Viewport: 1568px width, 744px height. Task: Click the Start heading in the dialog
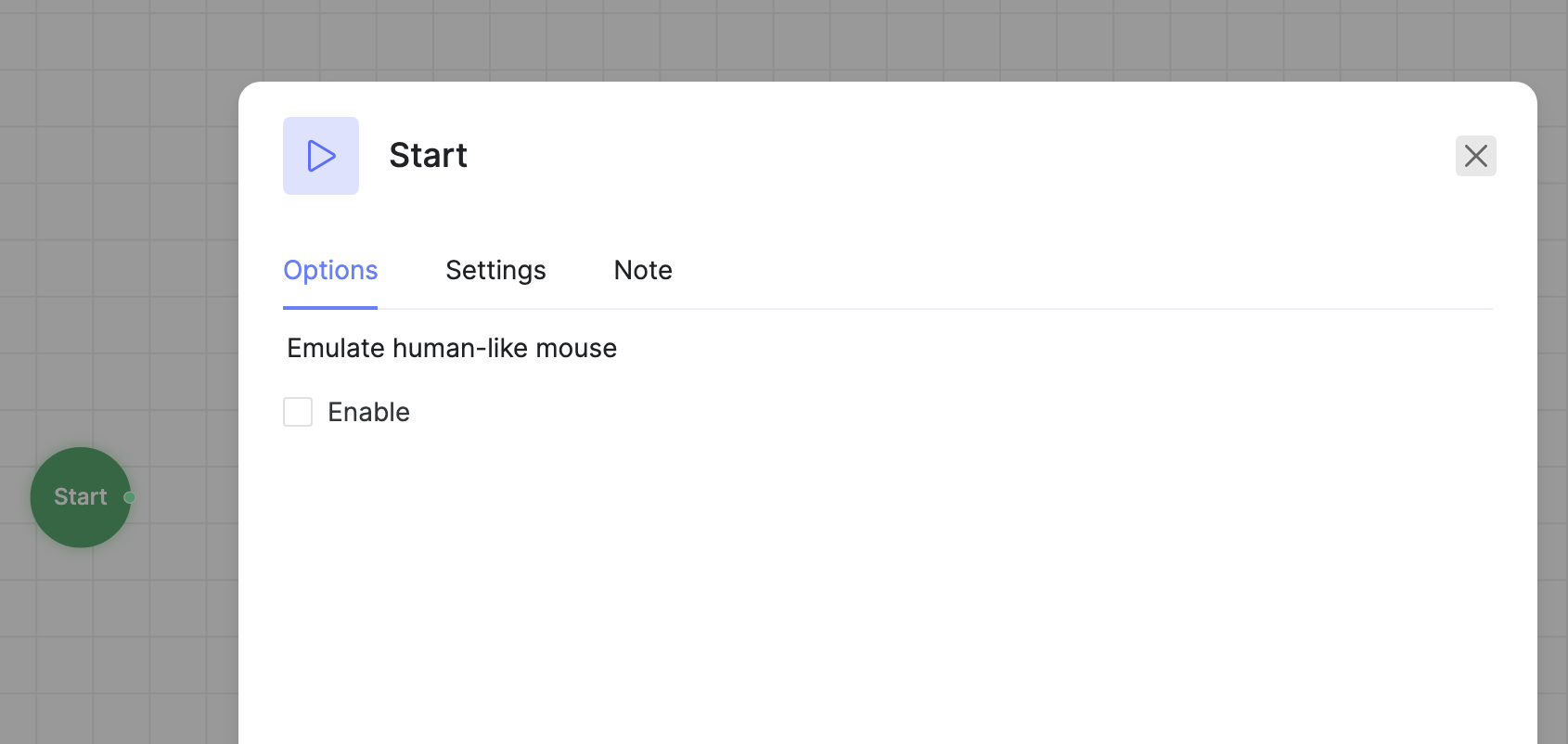pos(428,156)
